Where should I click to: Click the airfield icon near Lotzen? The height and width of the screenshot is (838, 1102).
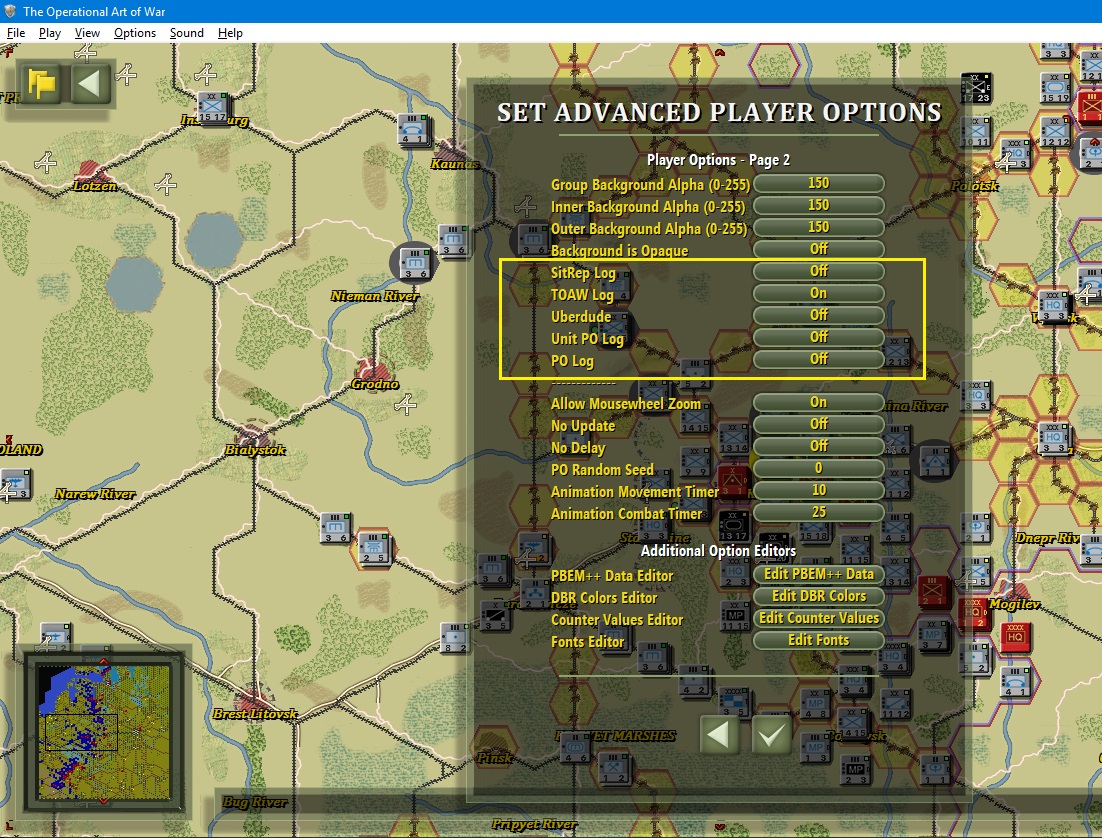point(46,163)
